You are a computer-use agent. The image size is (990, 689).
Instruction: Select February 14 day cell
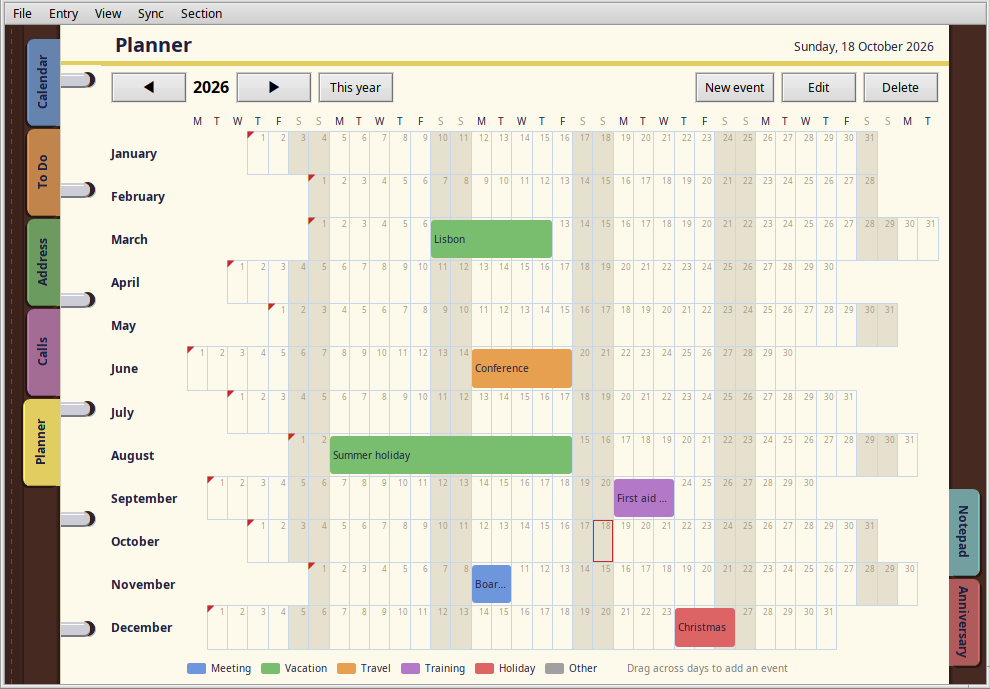[x=583, y=196]
